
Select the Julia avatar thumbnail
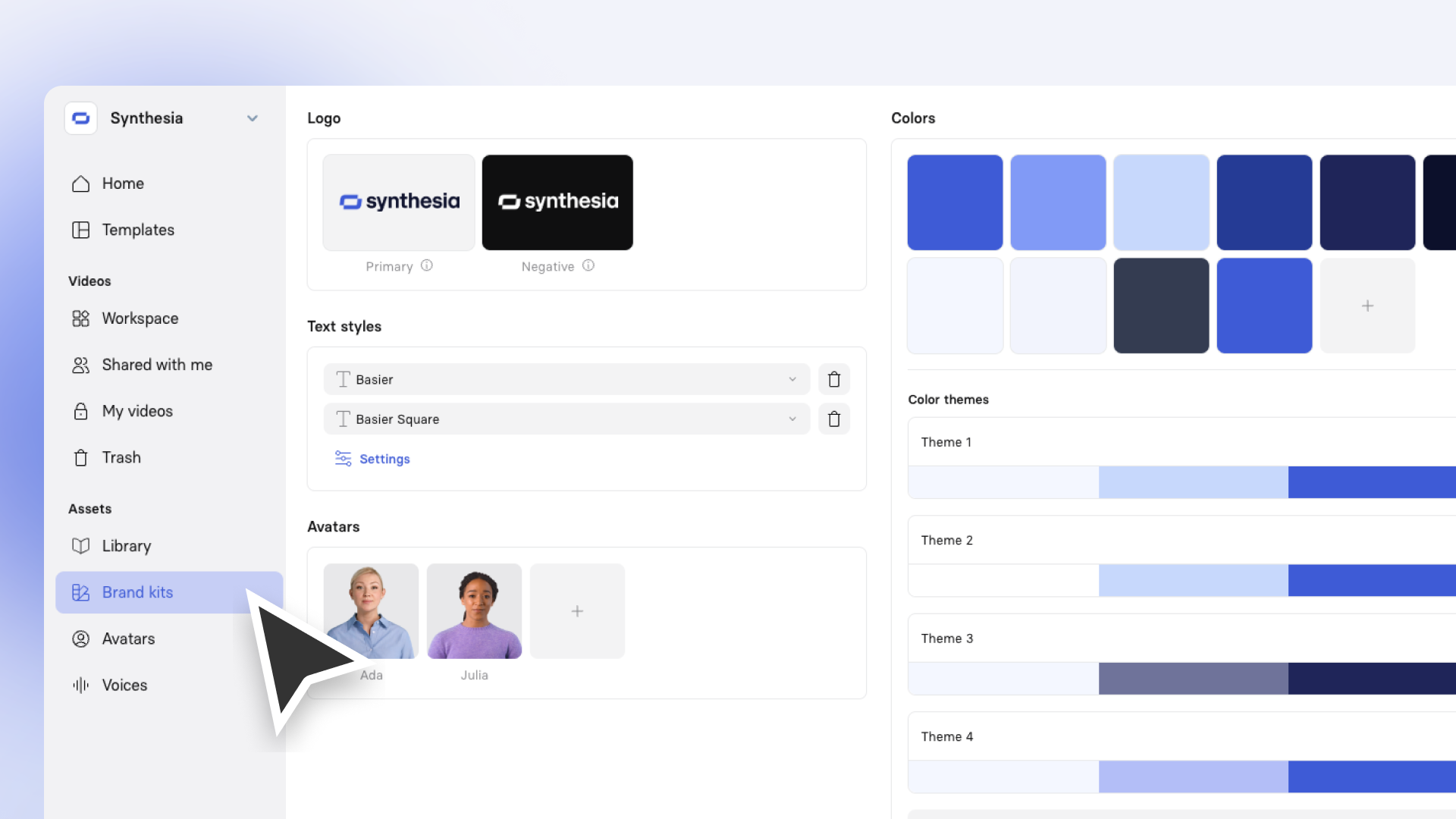click(x=474, y=611)
